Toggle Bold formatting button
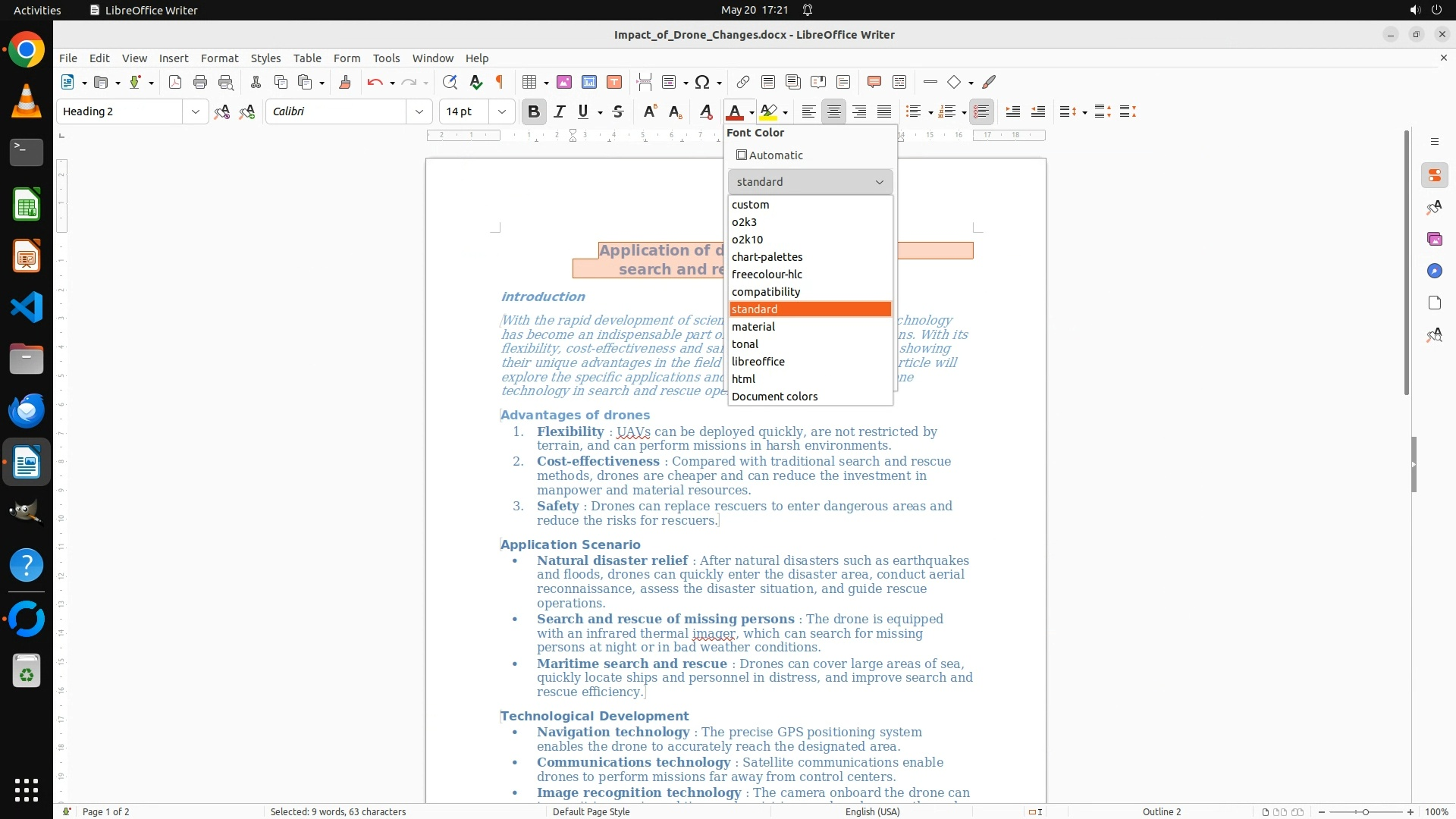This screenshot has height=819, width=1456. [534, 111]
